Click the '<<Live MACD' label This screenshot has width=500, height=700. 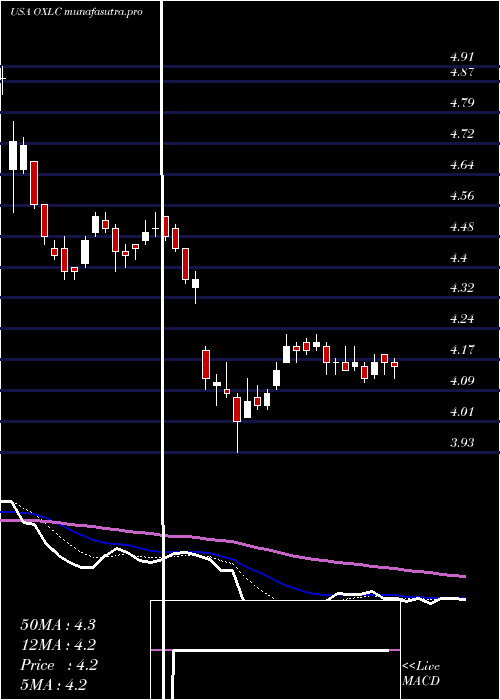tap(421, 674)
